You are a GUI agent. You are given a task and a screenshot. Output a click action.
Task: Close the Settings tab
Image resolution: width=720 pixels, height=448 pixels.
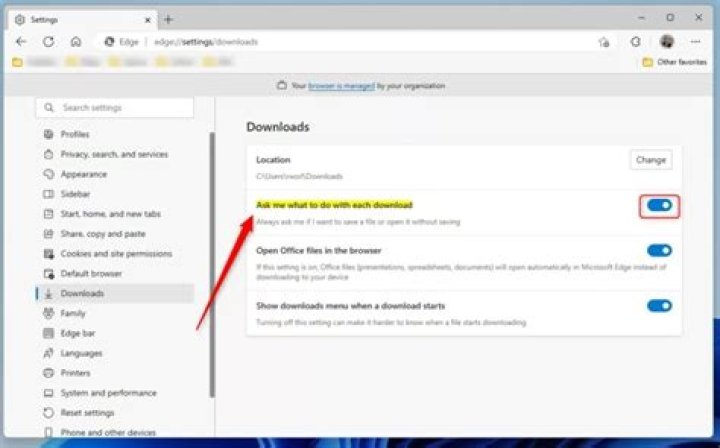148,20
